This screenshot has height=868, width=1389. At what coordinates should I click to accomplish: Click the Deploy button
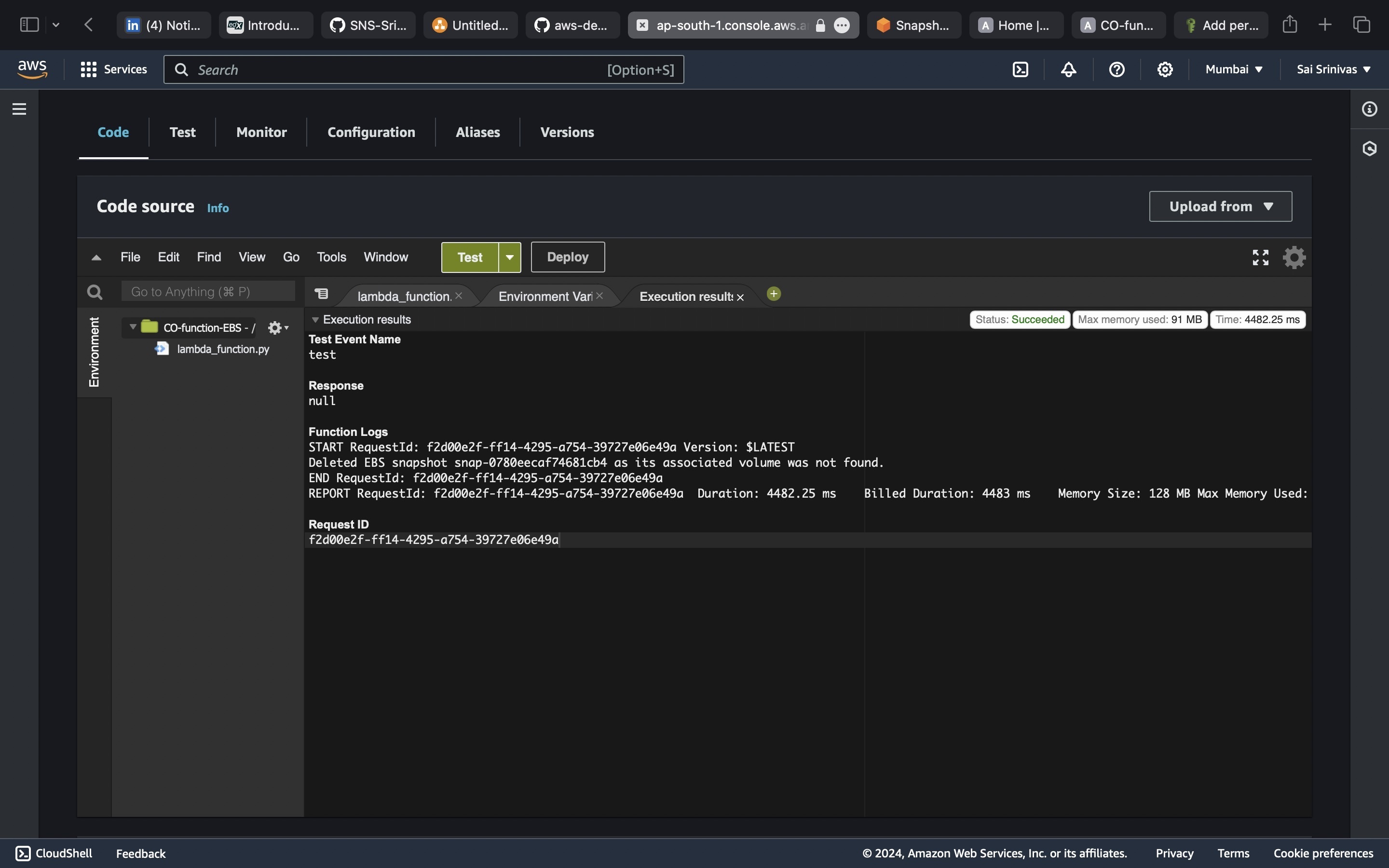[x=567, y=257]
